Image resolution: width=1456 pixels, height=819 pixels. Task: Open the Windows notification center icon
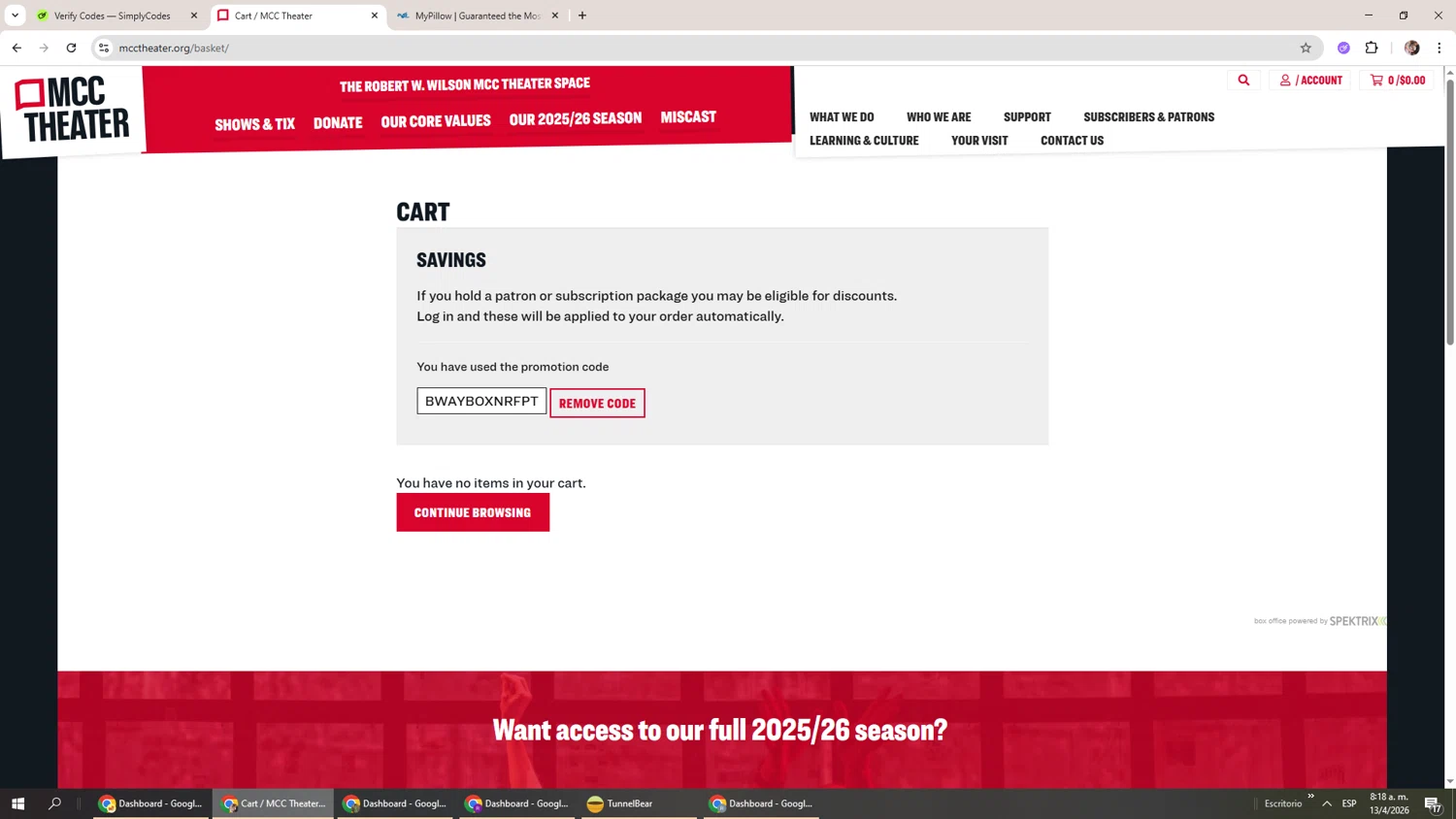coord(1432,803)
